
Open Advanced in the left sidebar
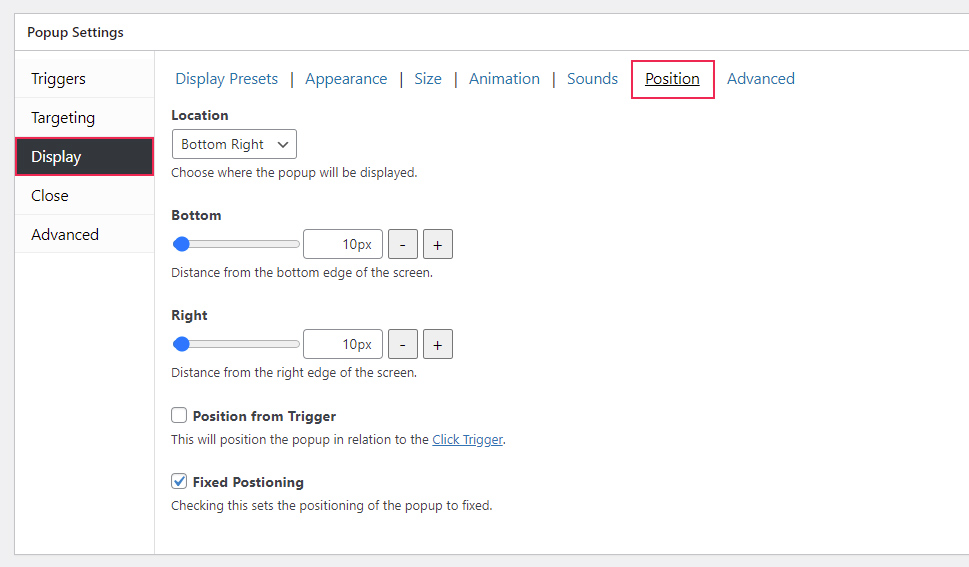pos(65,235)
